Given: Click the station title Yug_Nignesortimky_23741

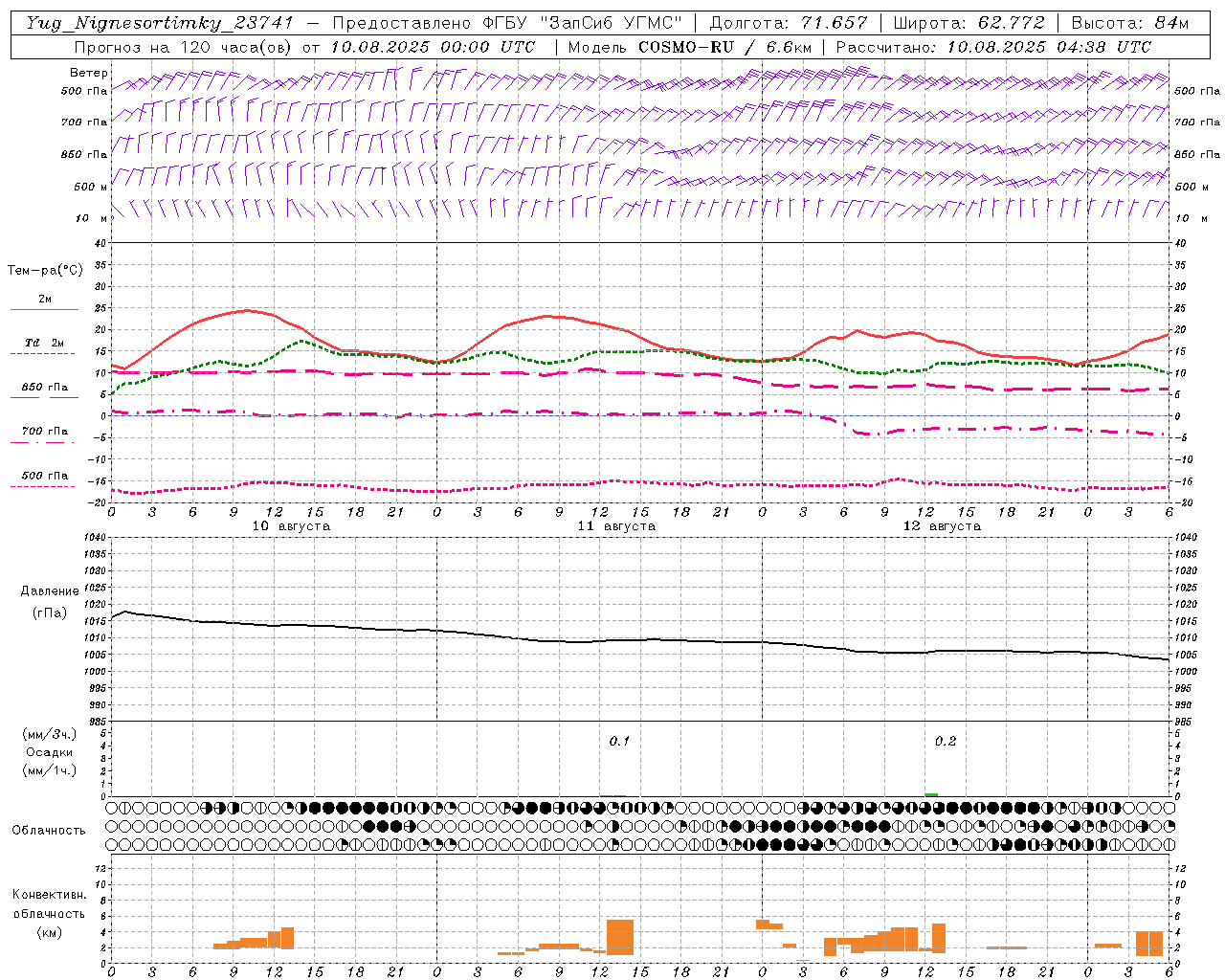Looking at the screenshot, I should [x=159, y=23].
